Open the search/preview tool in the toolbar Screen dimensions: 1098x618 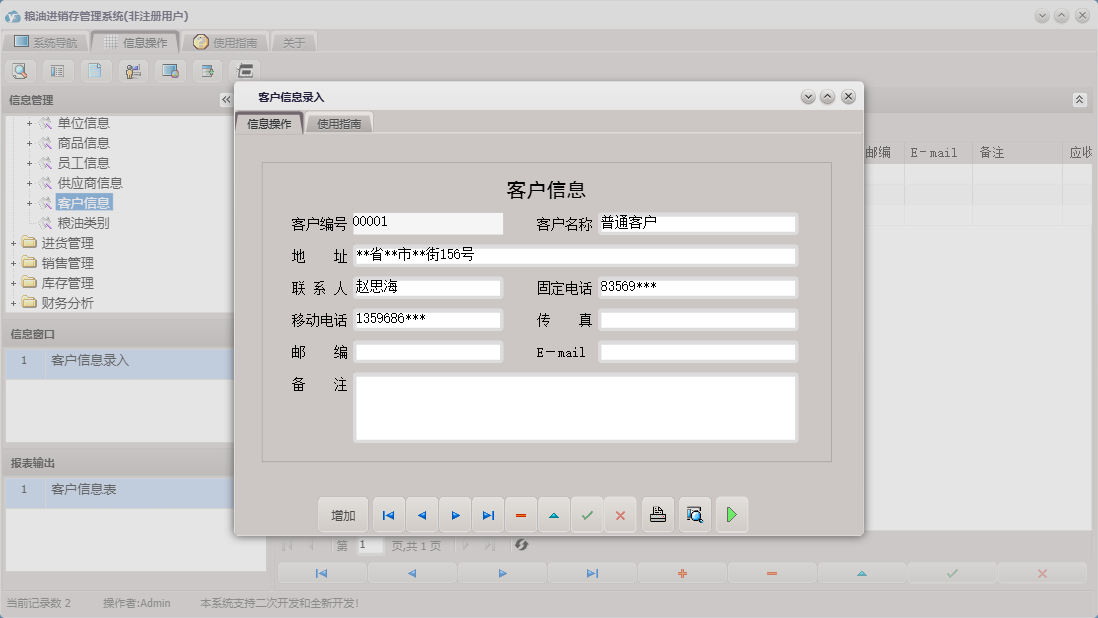coord(20,70)
